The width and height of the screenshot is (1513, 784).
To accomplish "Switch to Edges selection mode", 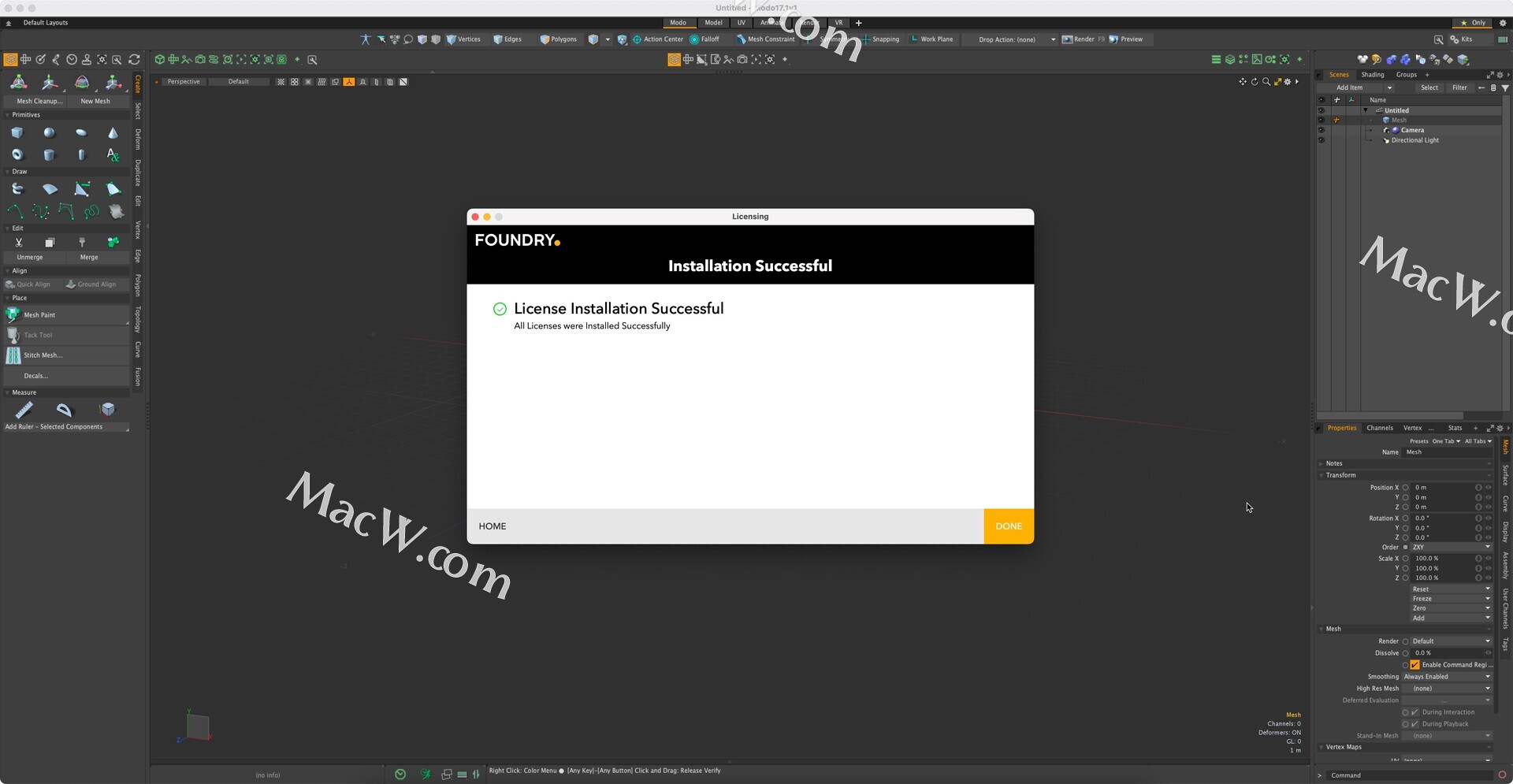I will click(x=507, y=39).
